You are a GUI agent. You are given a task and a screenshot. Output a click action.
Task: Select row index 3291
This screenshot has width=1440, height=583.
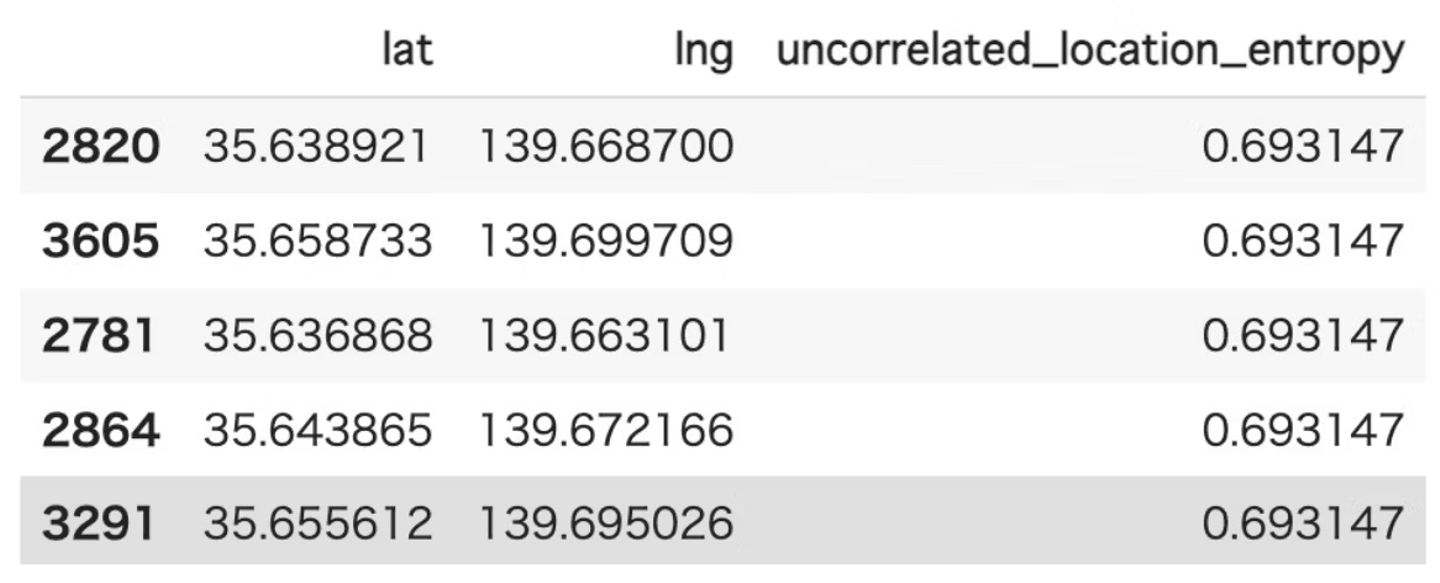[x=98, y=524]
